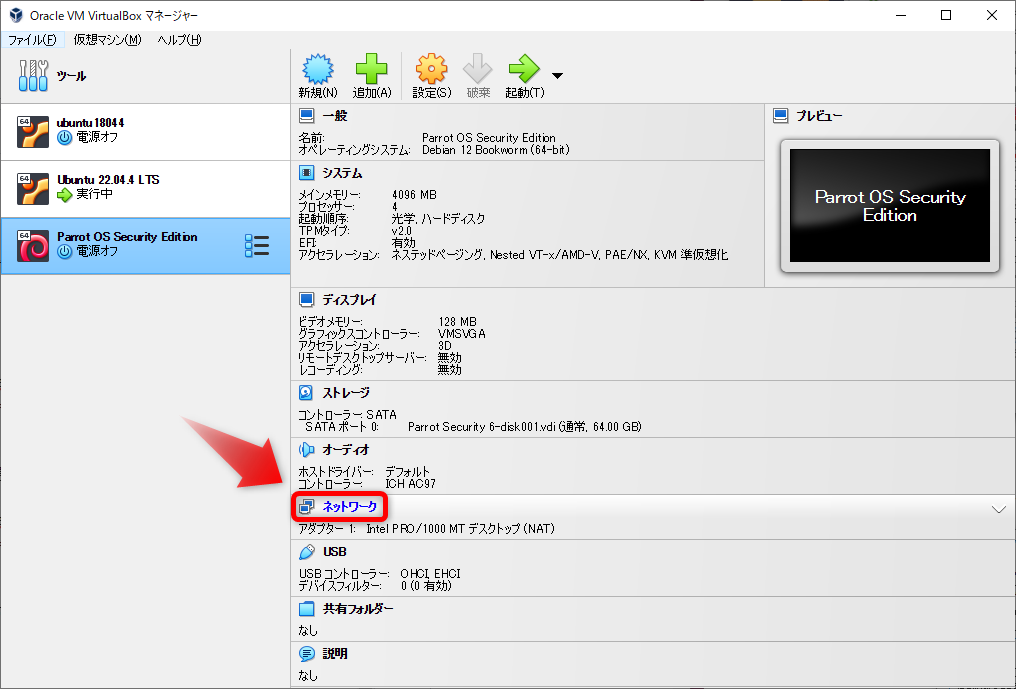Collapse the ネットワーク section chevron

[x=999, y=509]
